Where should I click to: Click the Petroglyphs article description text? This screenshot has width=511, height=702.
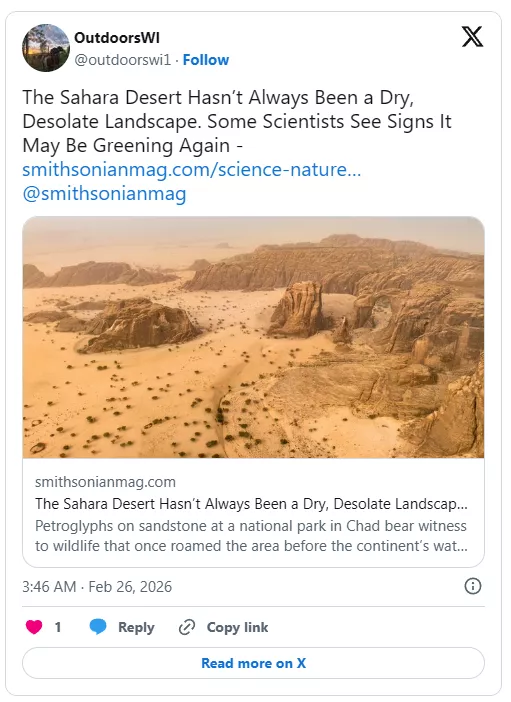251,536
